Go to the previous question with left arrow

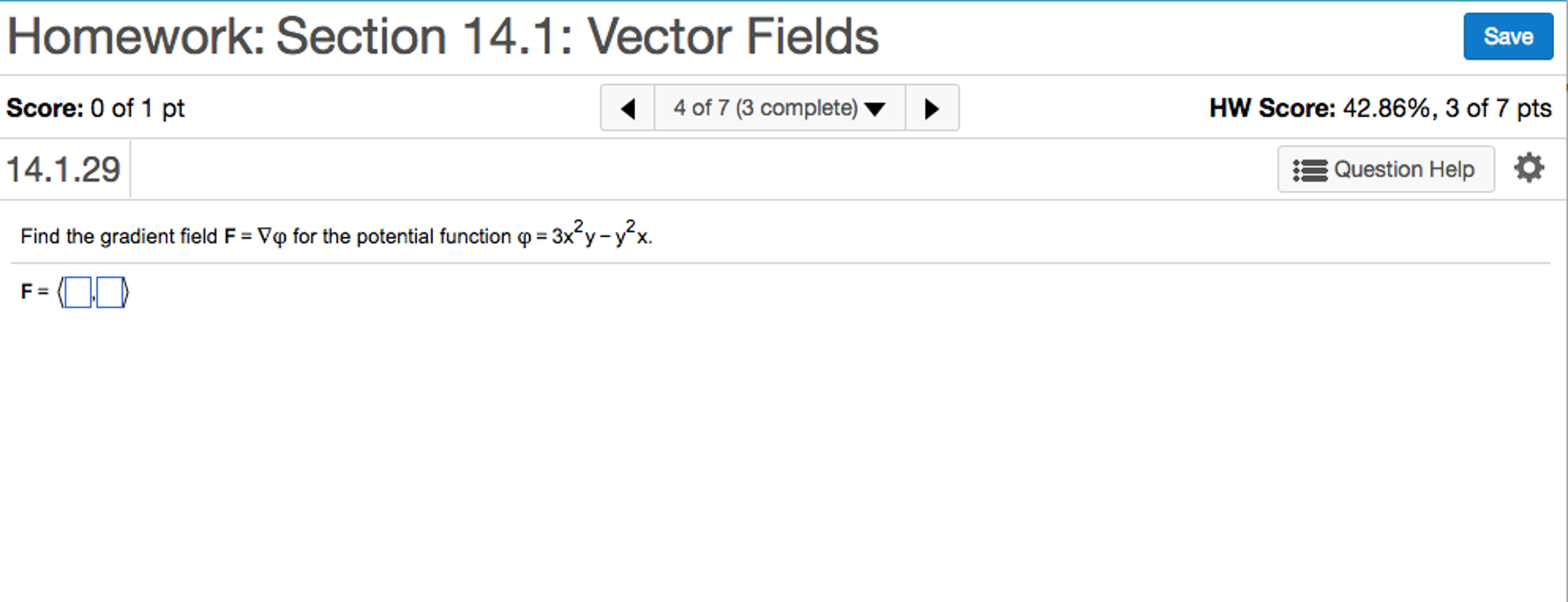628,108
